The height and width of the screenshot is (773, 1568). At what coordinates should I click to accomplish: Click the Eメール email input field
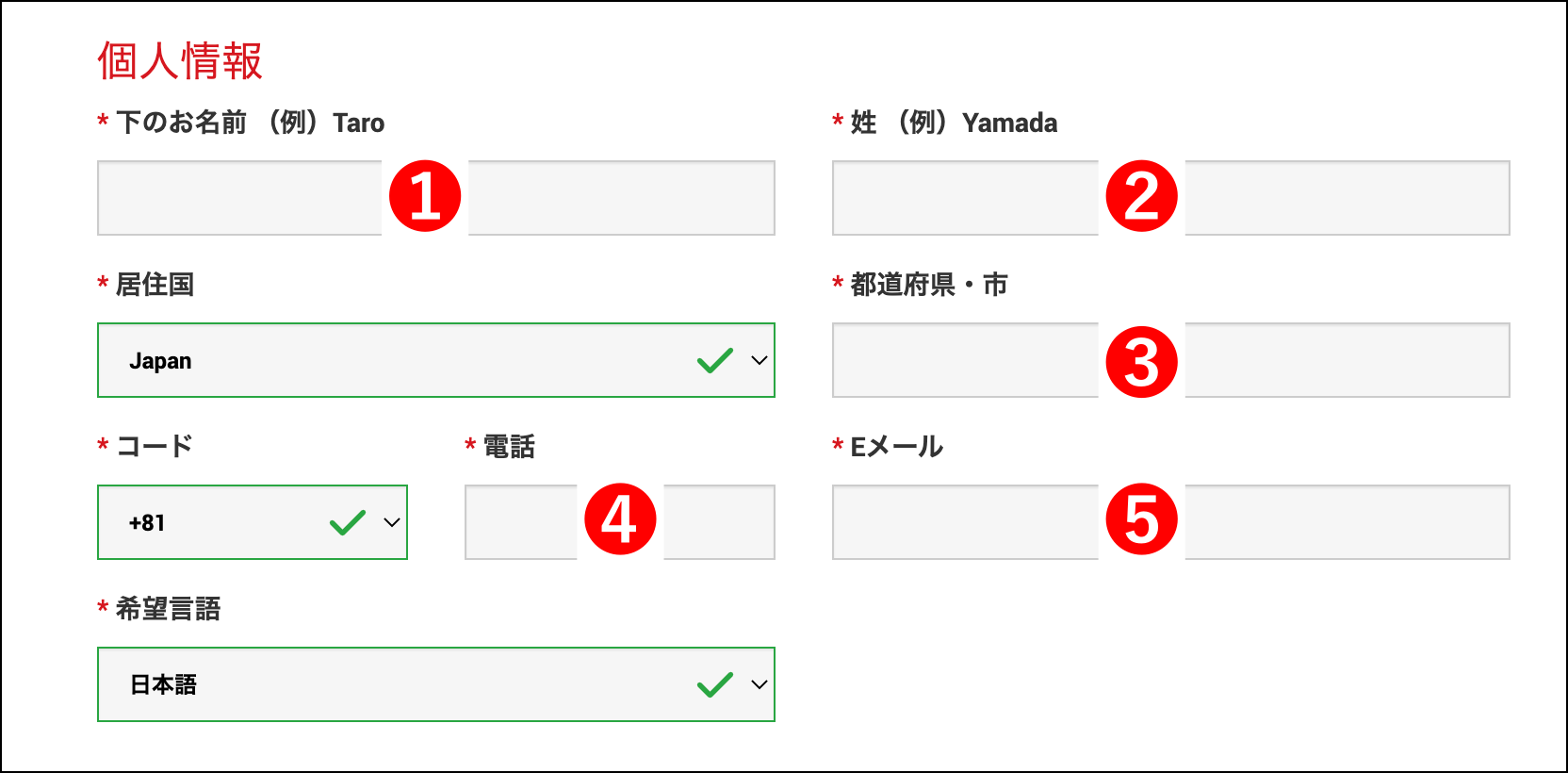click(961, 521)
